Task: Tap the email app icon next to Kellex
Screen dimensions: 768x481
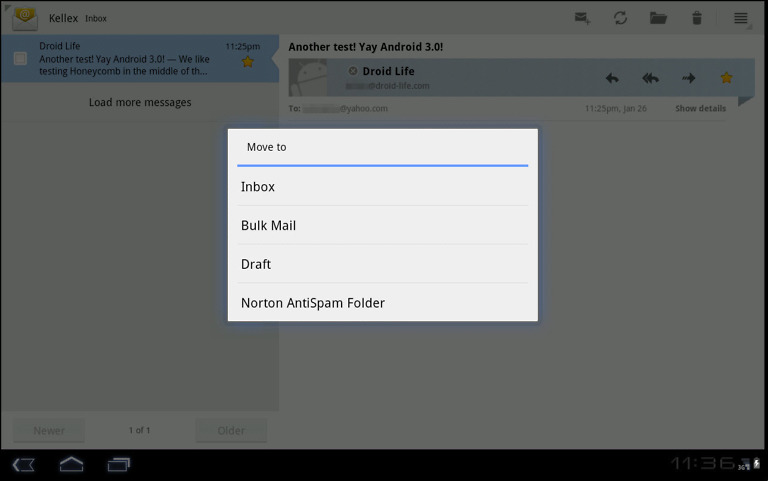Action: coord(25,19)
